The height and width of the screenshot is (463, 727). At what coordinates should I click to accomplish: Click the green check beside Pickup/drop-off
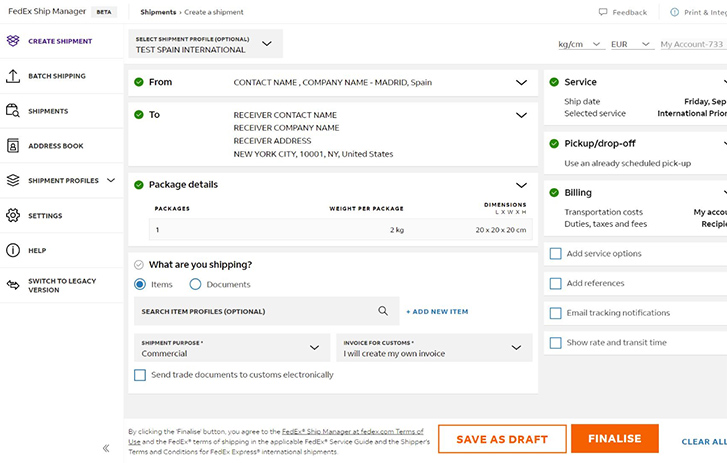(554, 144)
